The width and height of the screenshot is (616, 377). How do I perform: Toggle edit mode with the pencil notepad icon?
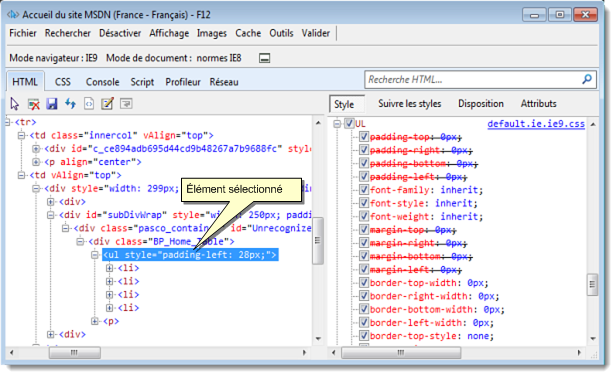pos(107,104)
